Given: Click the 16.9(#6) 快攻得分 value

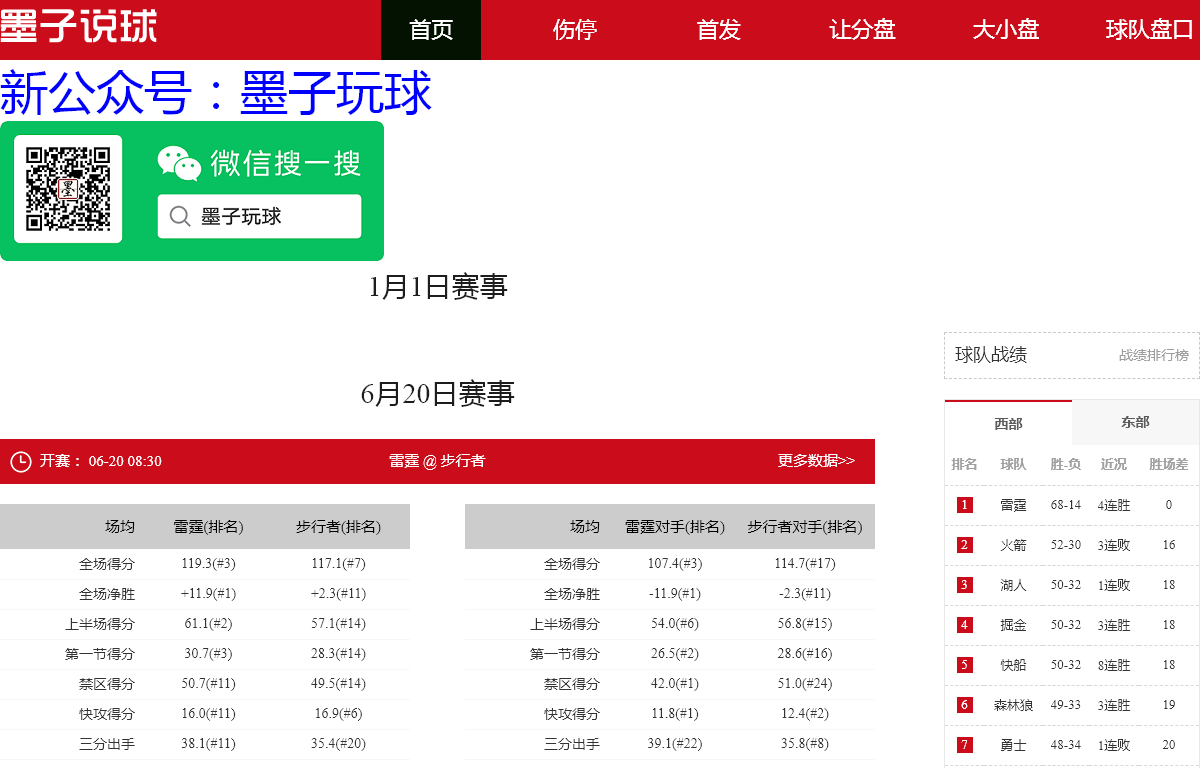Looking at the screenshot, I should click(x=338, y=714).
